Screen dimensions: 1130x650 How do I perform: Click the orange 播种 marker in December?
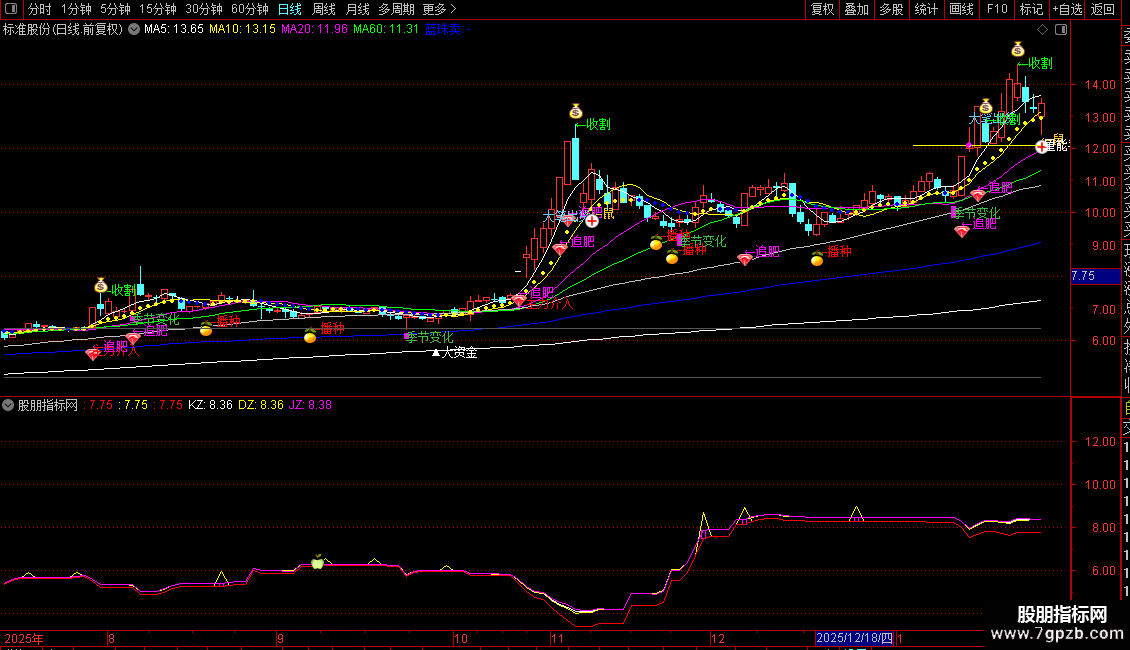817,259
